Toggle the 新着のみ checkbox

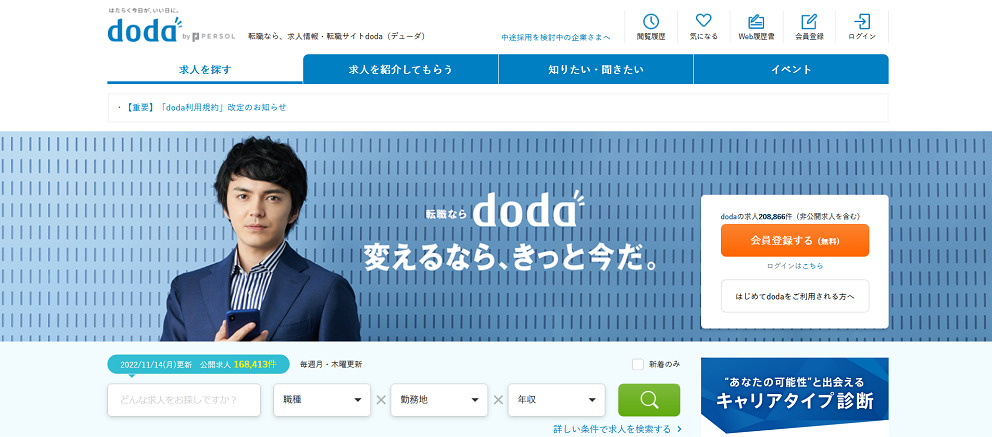pos(638,364)
